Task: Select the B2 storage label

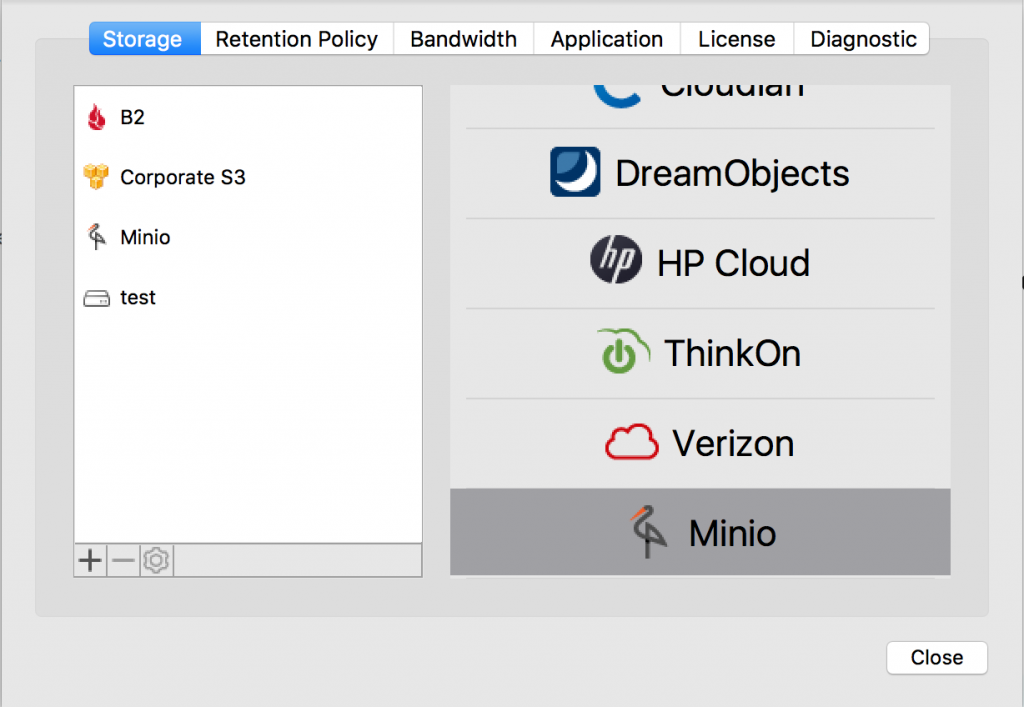Action: click(133, 118)
